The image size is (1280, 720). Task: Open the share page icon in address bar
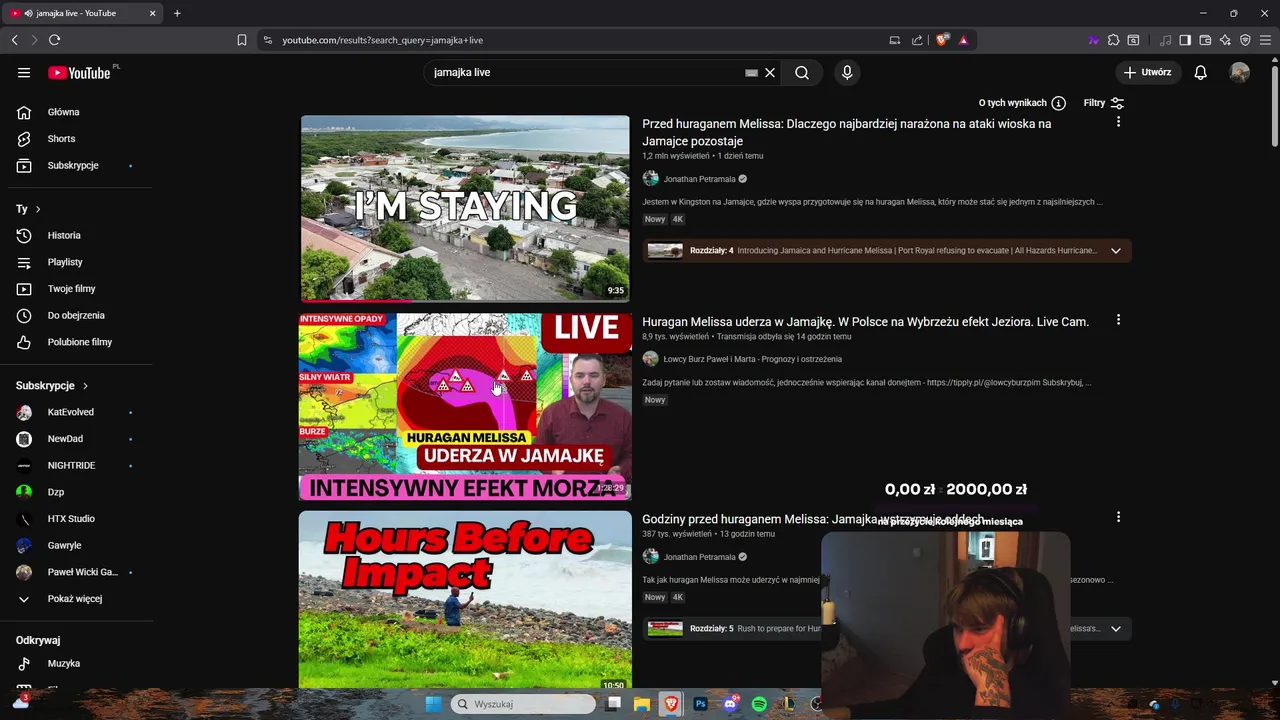[917, 40]
